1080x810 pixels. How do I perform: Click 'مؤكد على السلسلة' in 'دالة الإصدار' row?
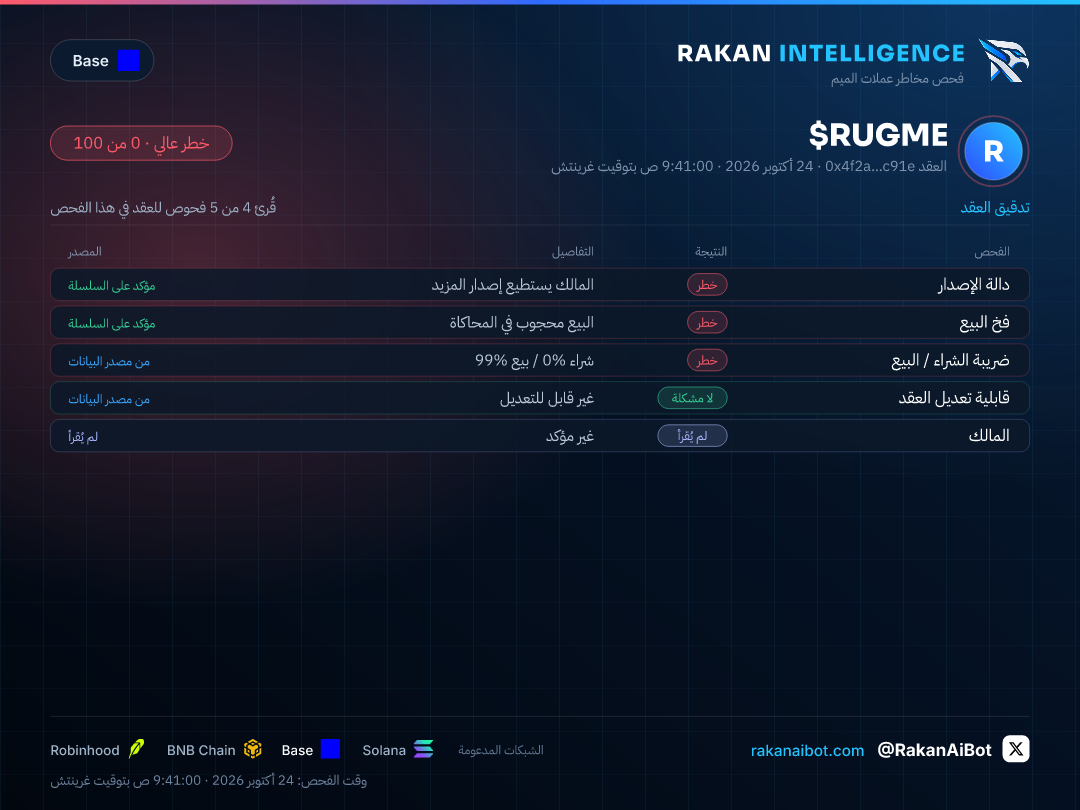tap(112, 286)
